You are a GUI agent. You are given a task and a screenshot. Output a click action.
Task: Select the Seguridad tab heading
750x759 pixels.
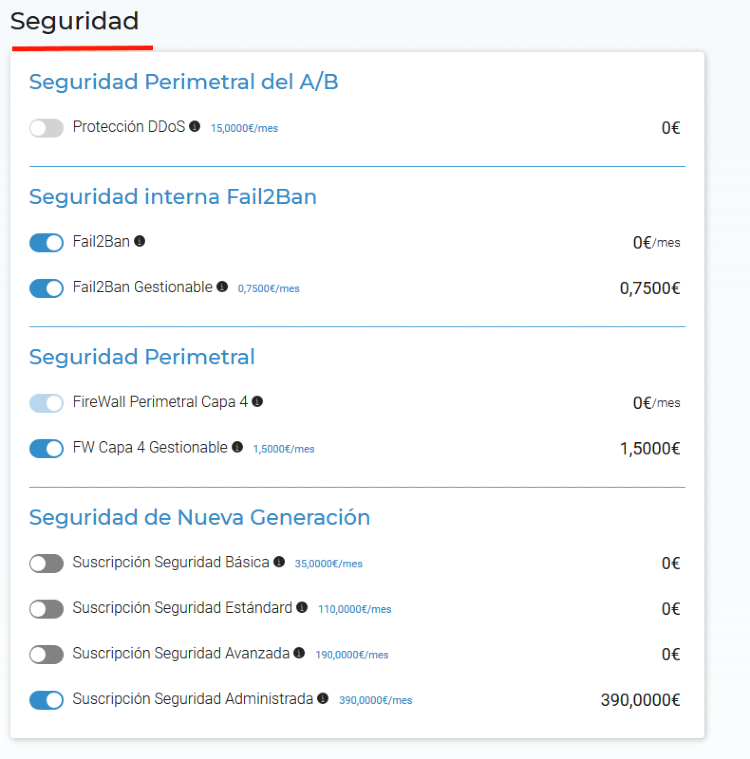click(x=75, y=21)
